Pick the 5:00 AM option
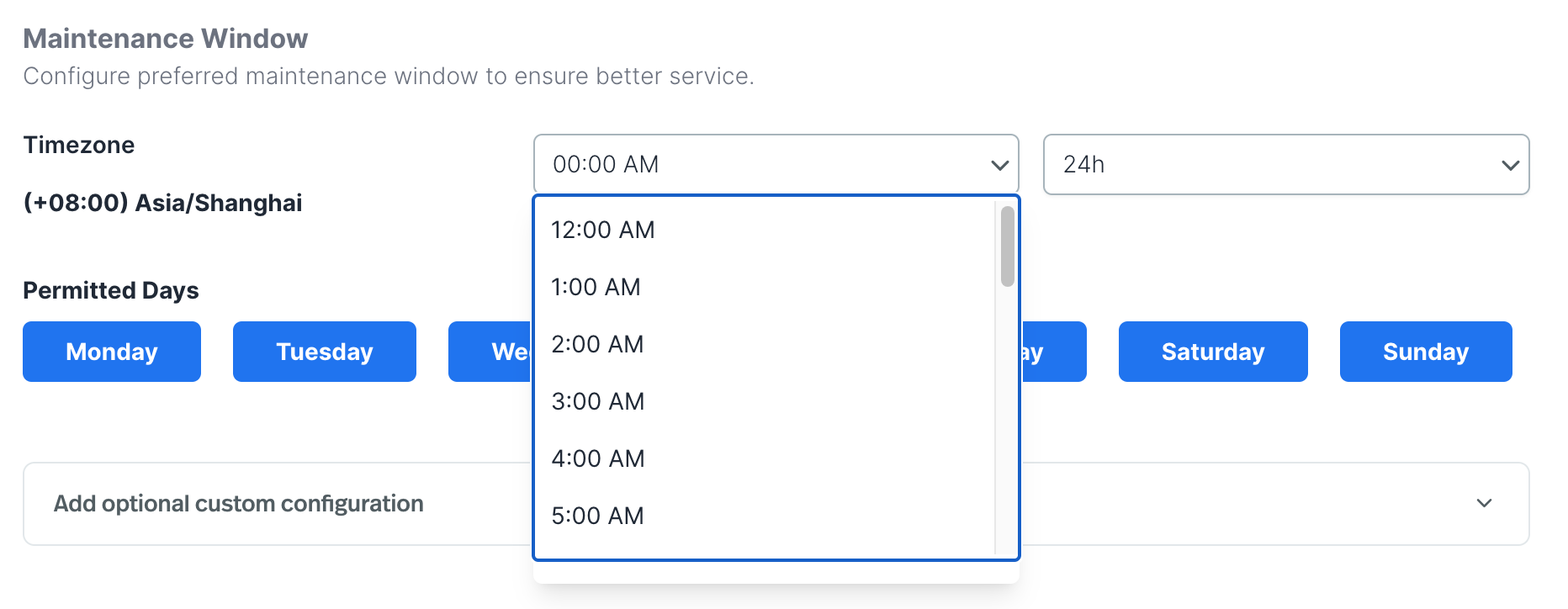 coord(598,516)
